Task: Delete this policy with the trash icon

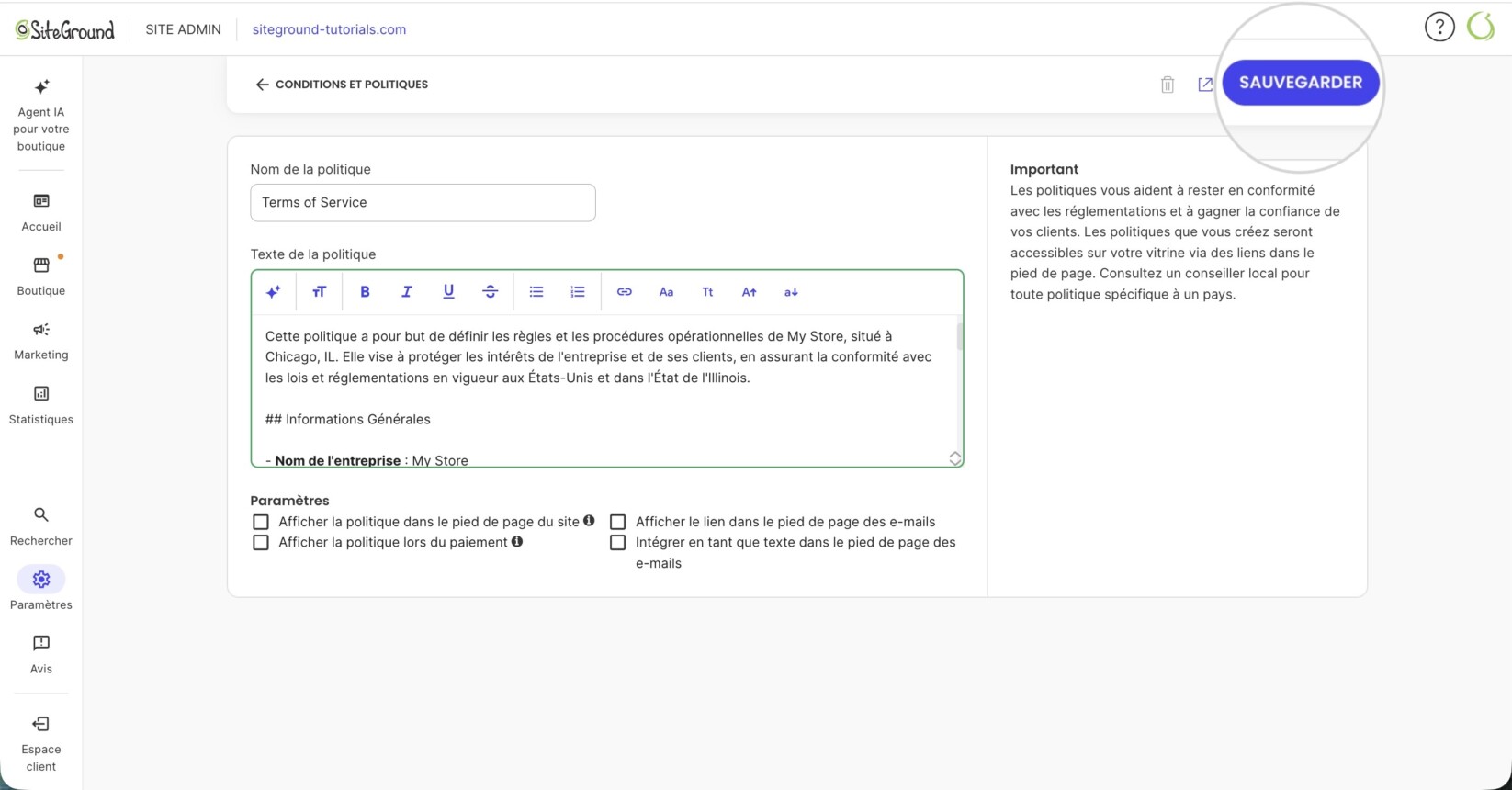Action: click(x=1168, y=85)
